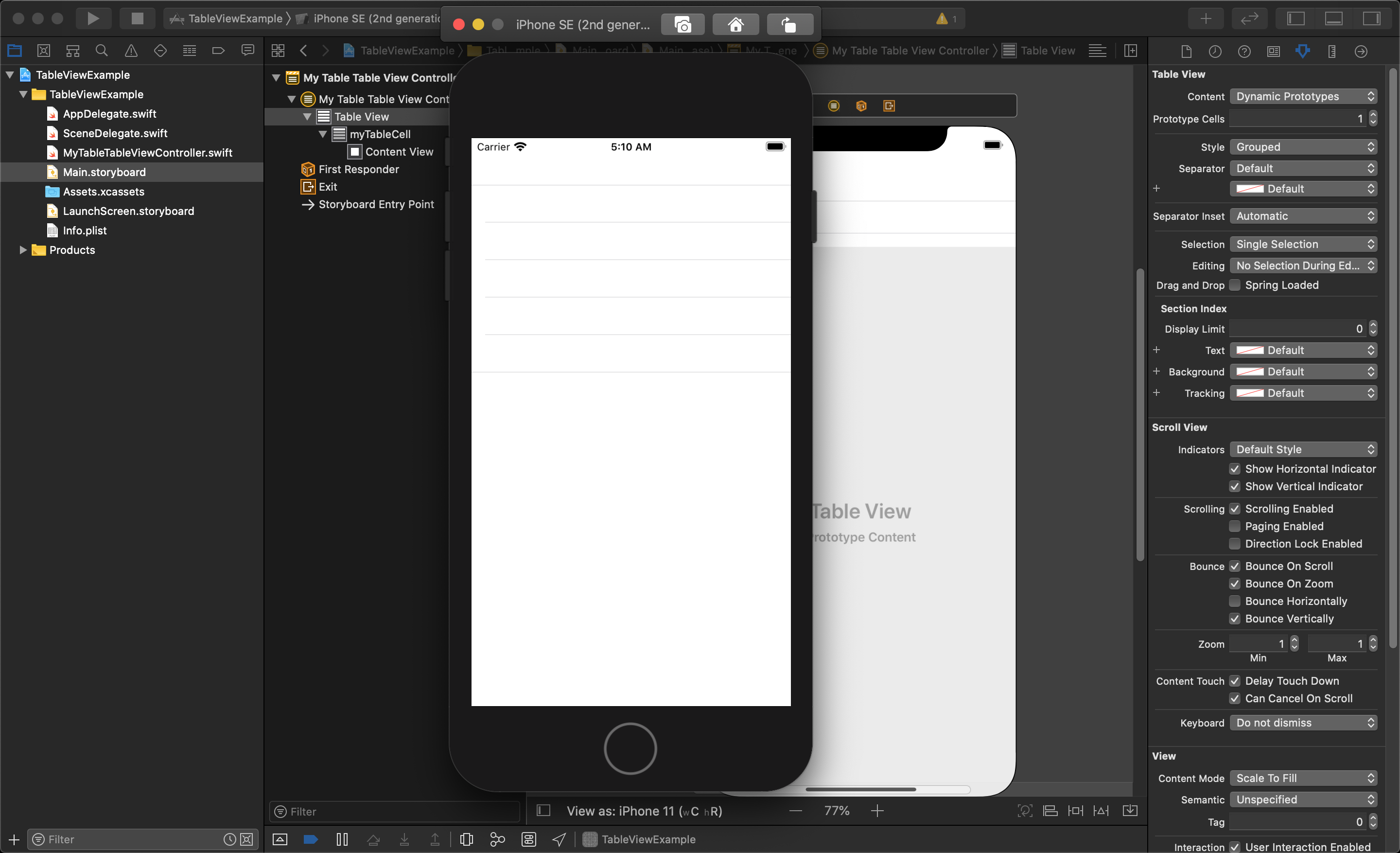The height and width of the screenshot is (853, 1400).
Task: Disable Scrolling Enabled
Action: [1235, 509]
